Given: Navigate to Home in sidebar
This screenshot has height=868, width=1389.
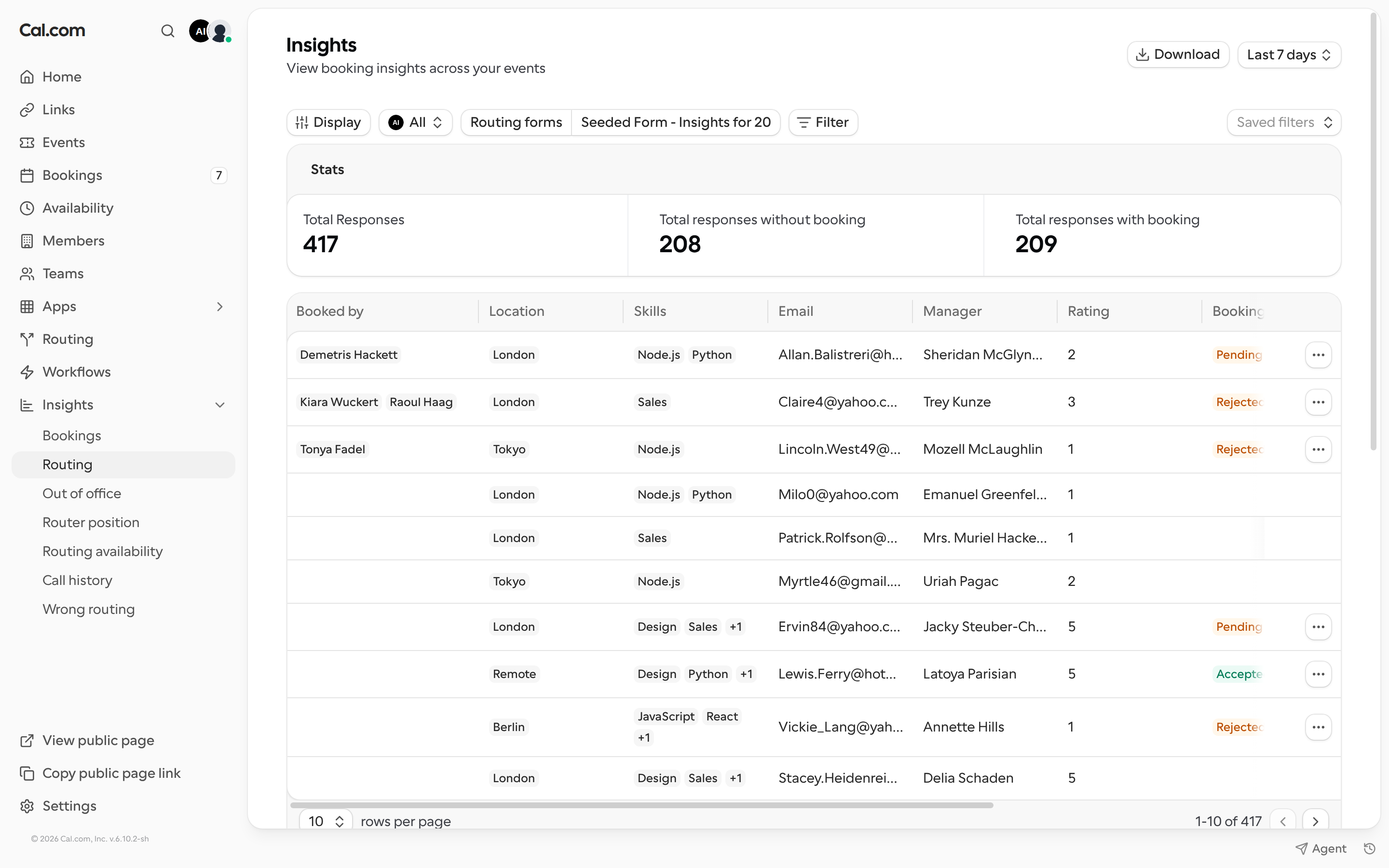Looking at the screenshot, I should tap(123, 77).
